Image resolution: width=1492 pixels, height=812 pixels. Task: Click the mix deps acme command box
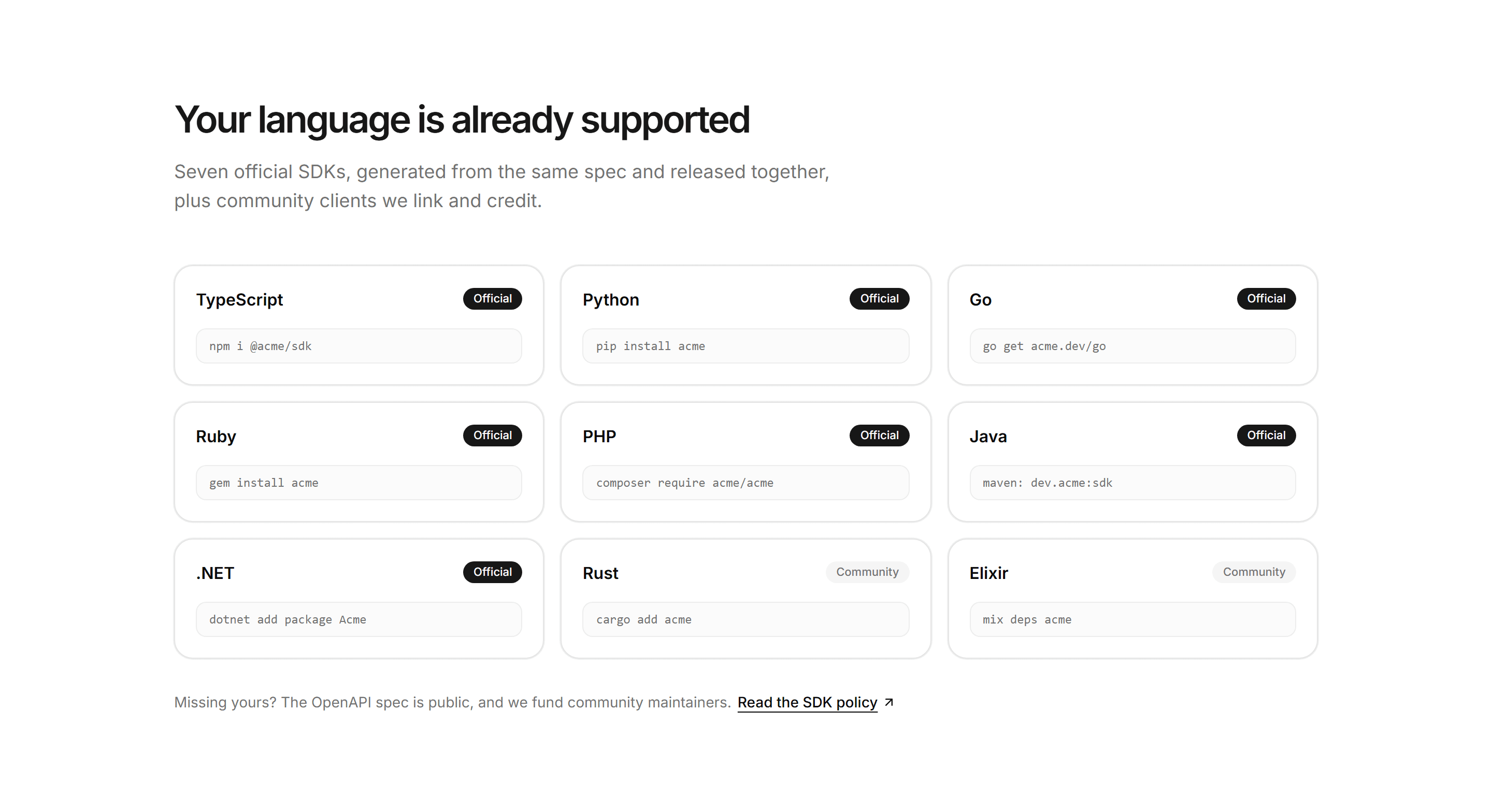(1132, 619)
